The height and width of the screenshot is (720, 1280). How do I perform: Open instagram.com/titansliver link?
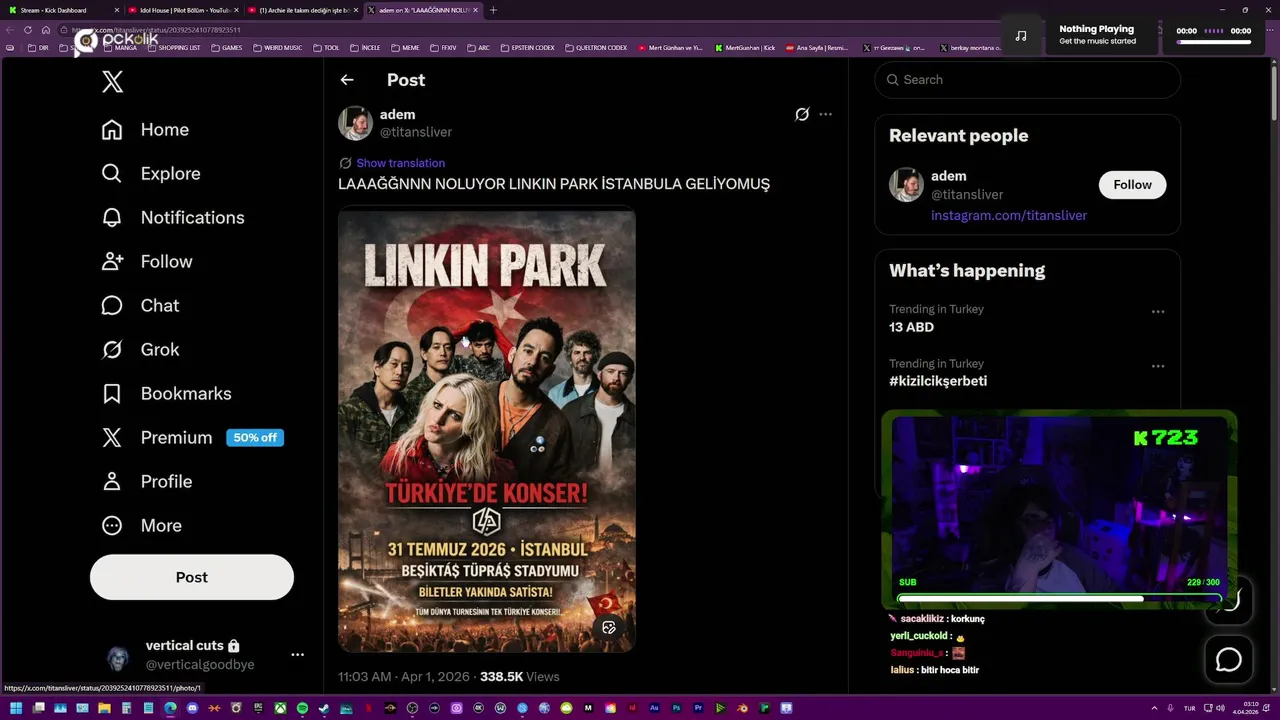[x=1009, y=215]
